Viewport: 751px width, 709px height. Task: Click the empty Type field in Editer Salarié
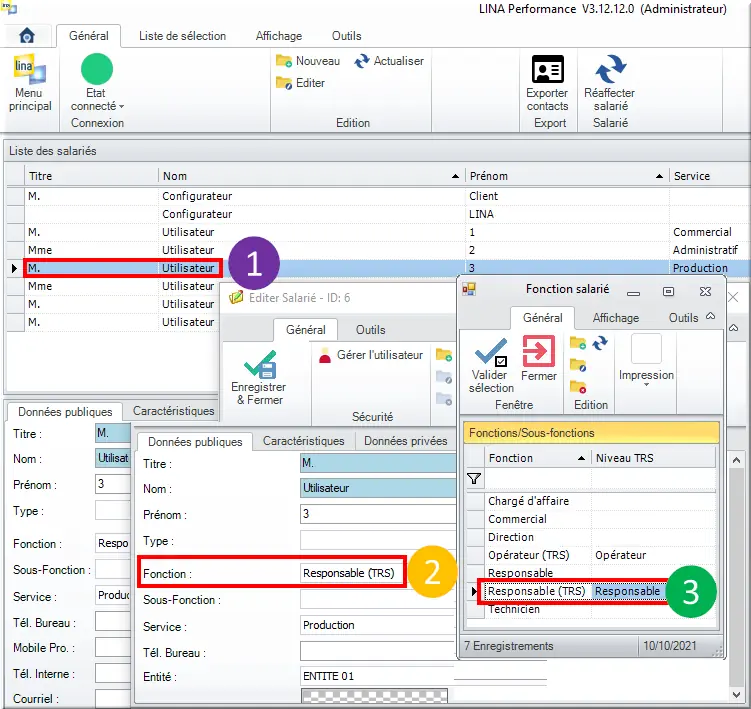[378, 540]
